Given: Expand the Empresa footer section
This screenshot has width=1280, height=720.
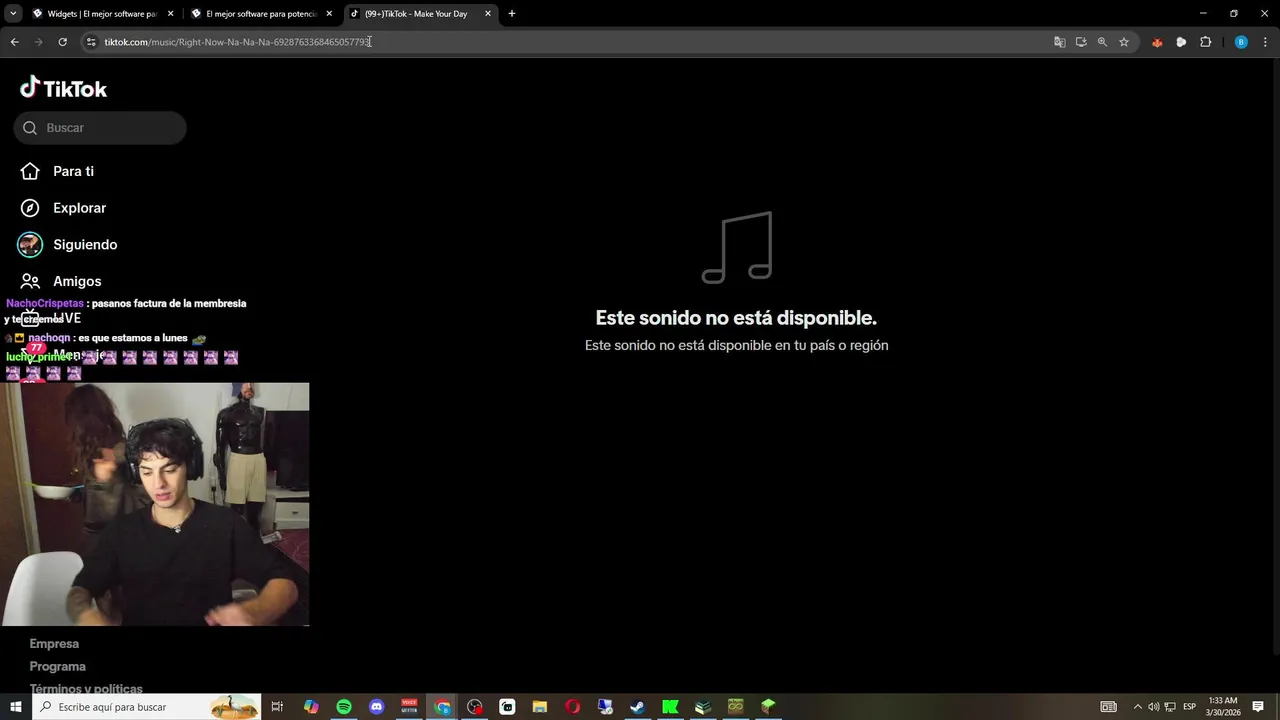Looking at the screenshot, I should [x=54, y=644].
